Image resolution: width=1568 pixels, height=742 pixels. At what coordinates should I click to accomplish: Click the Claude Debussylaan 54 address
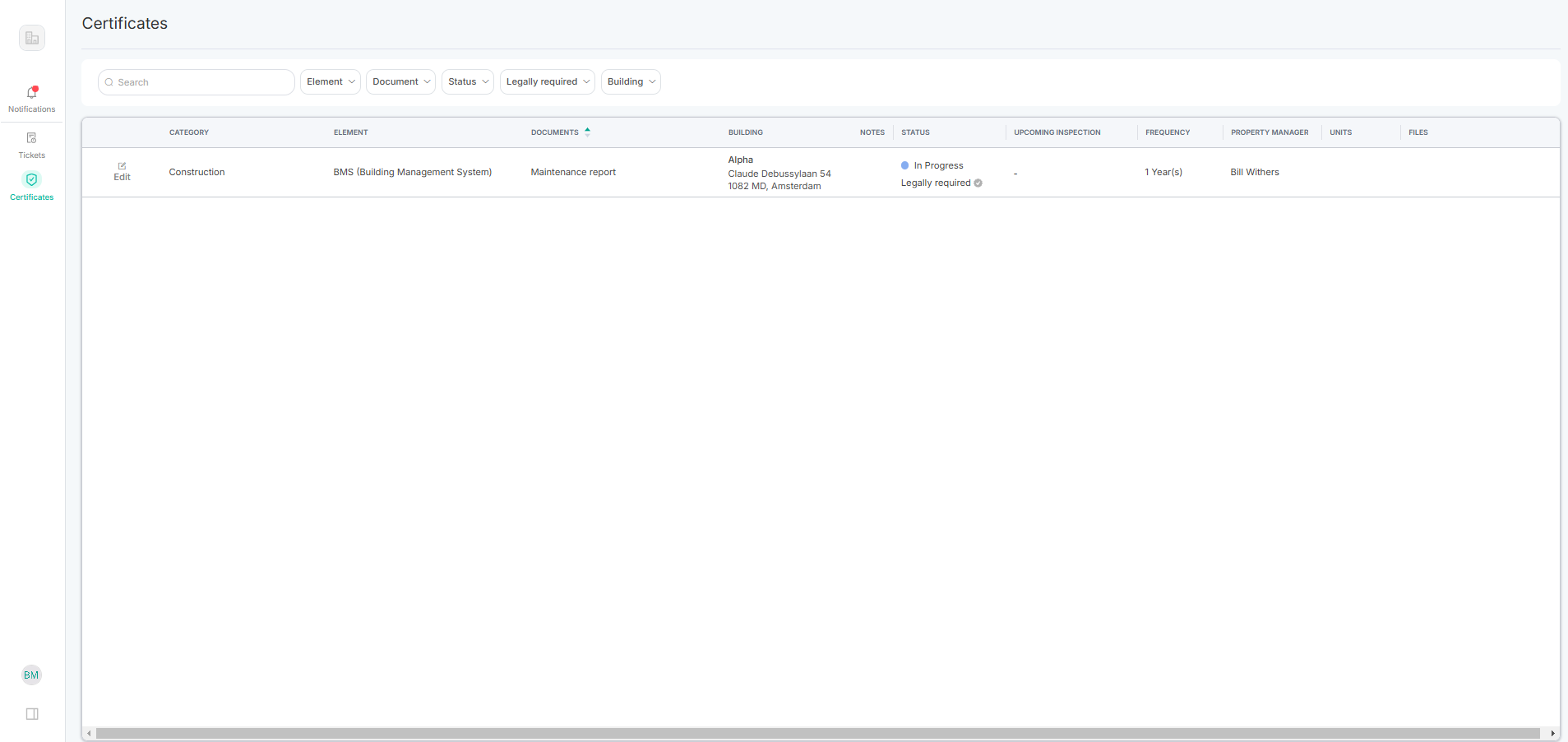pos(779,174)
